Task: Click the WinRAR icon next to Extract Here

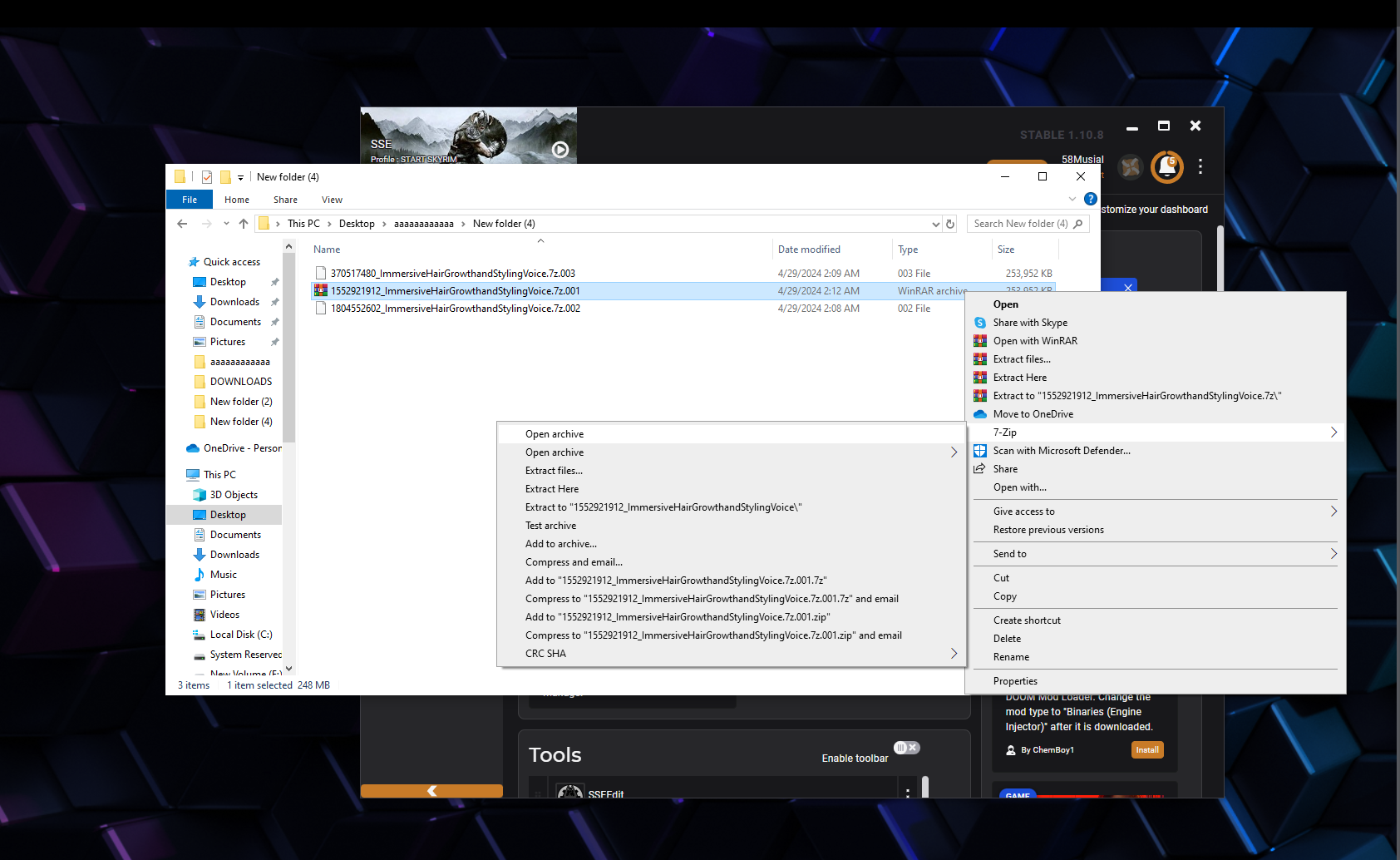Action: pos(980,378)
